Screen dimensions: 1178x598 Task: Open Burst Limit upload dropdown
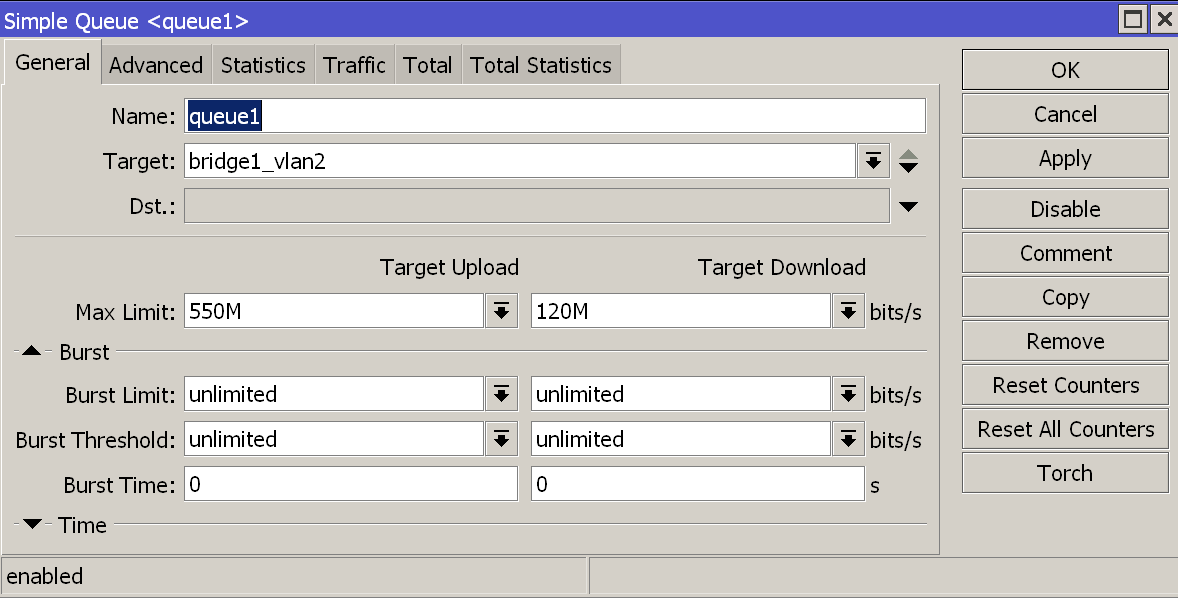pos(501,394)
